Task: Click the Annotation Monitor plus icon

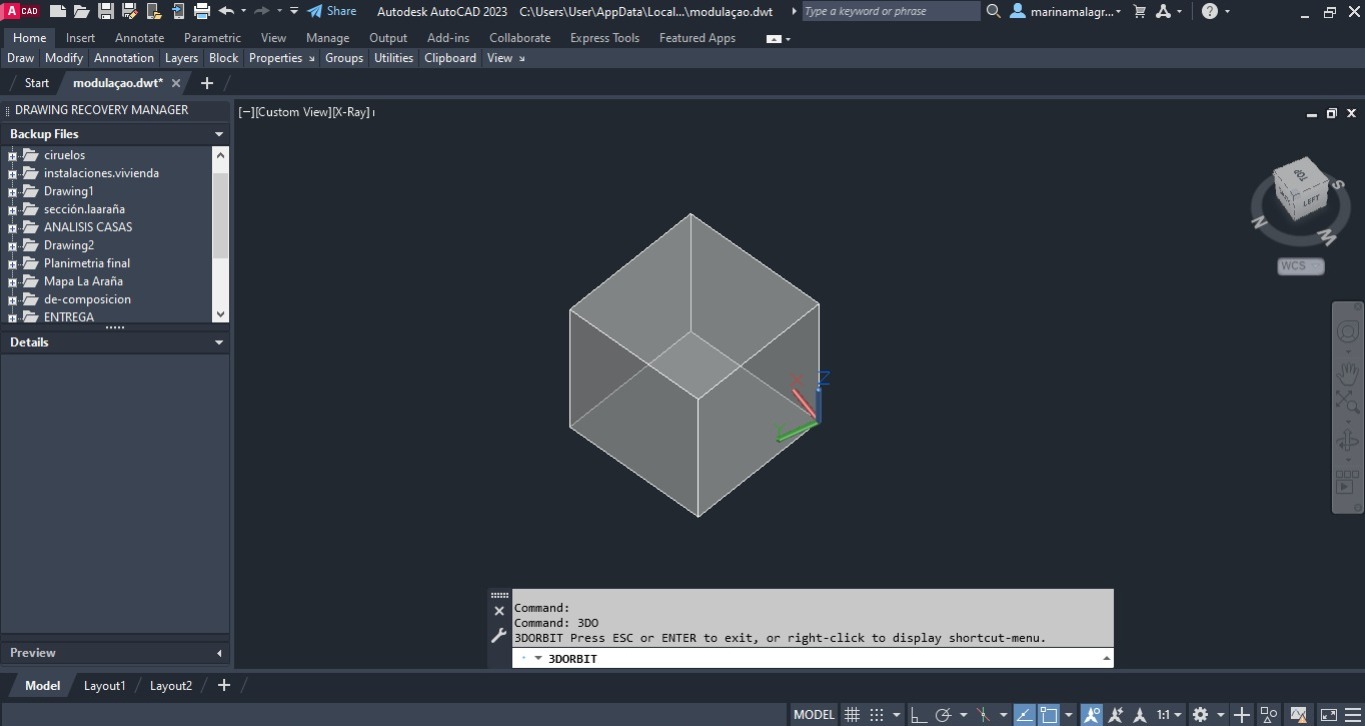Action: pyautogui.click(x=1241, y=715)
